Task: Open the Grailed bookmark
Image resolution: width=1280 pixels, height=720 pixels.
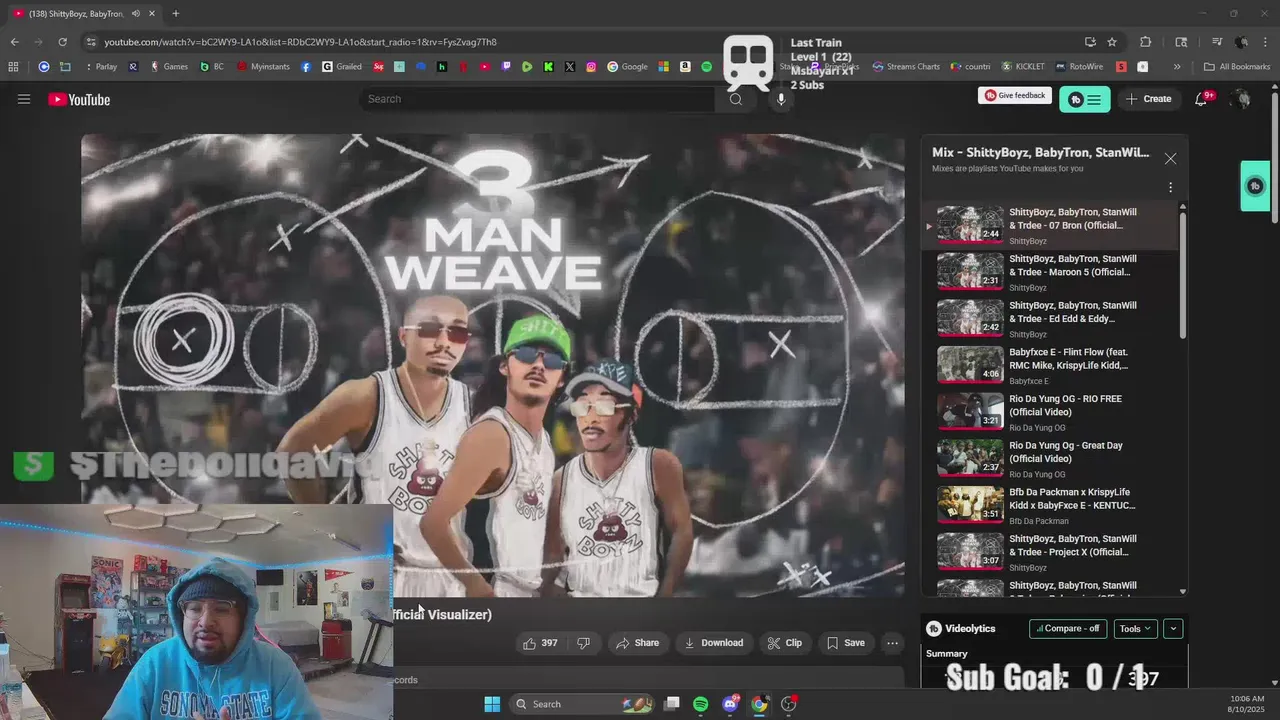Action: tap(342, 67)
